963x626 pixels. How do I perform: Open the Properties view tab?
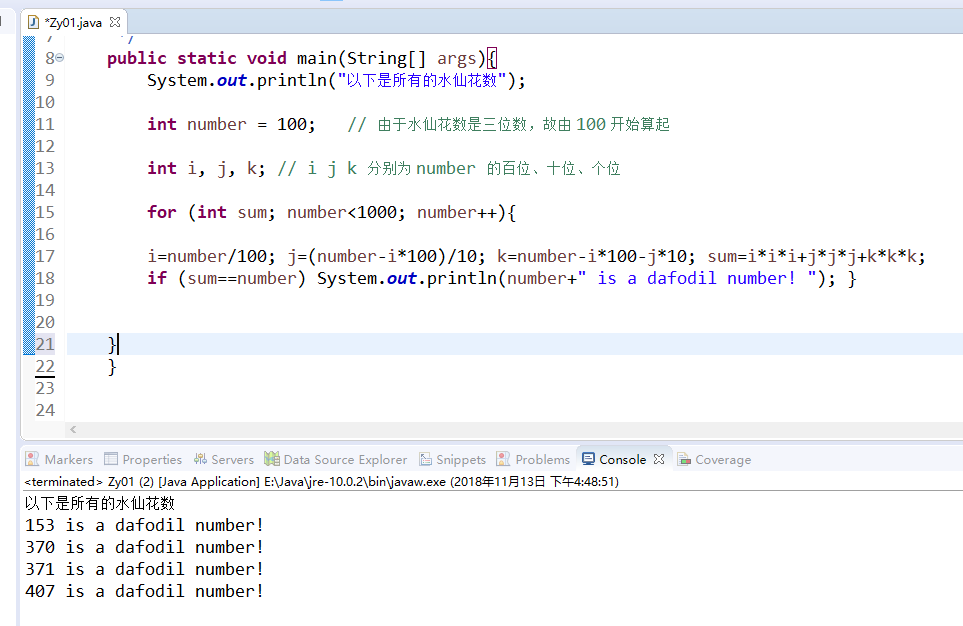click(143, 460)
